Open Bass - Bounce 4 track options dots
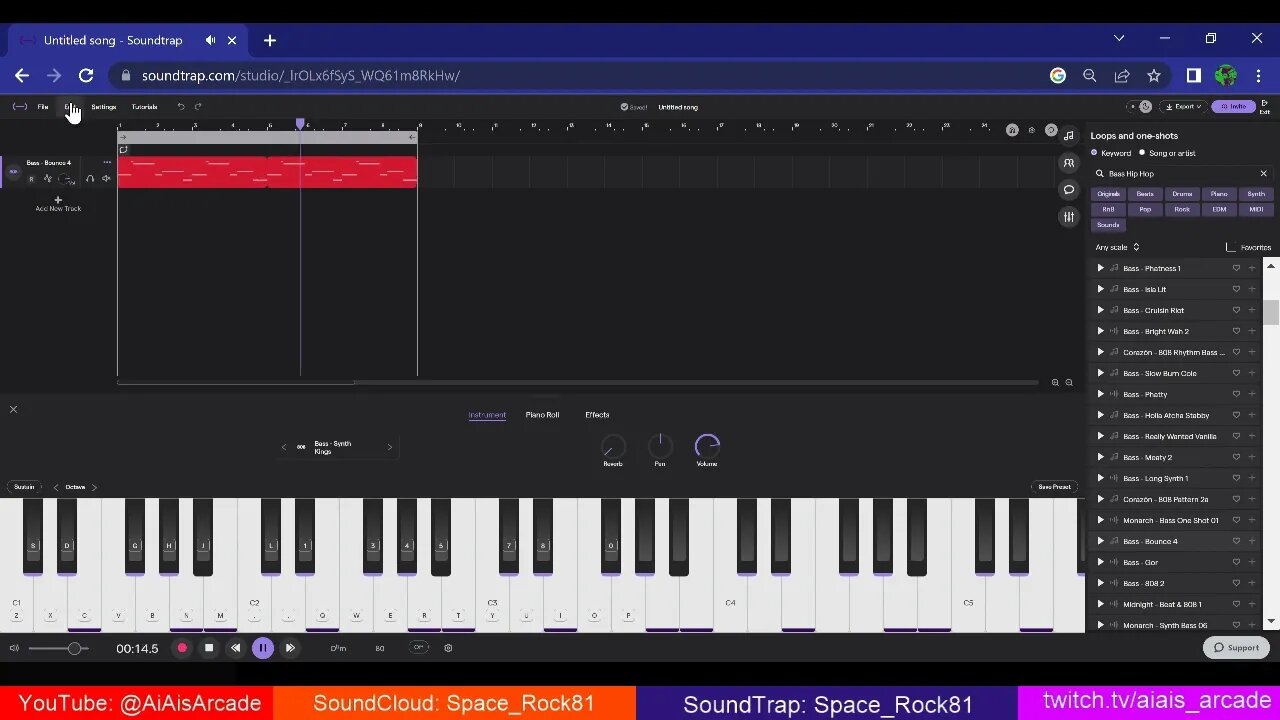 [107, 162]
